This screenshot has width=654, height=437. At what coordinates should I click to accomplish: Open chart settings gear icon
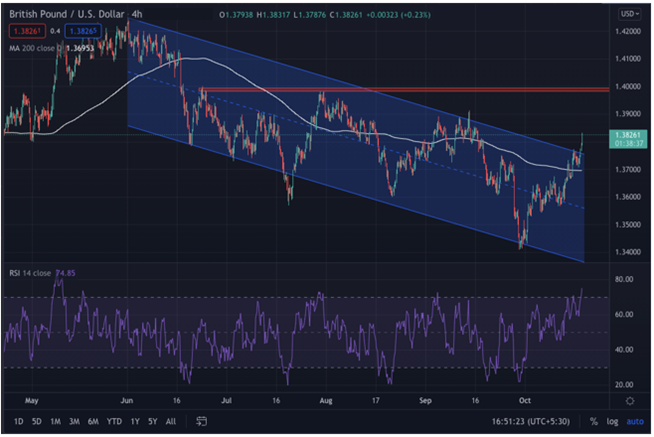[630, 401]
